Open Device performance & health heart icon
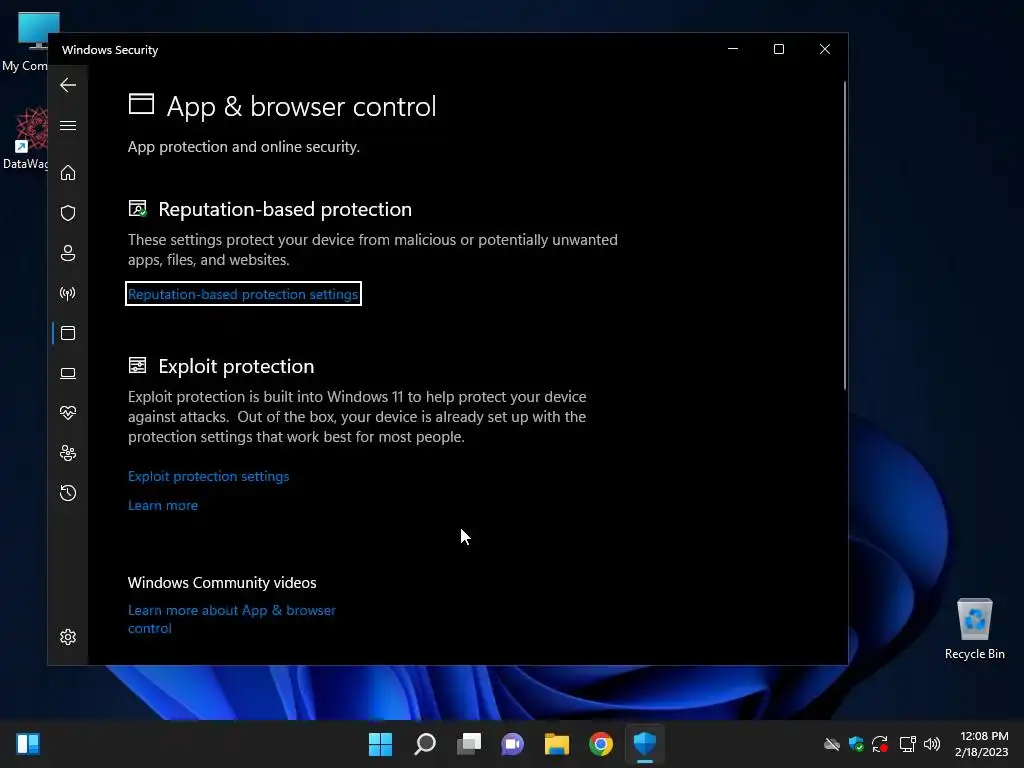Viewport: 1024px width, 768px height. pyautogui.click(x=68, y=413)
